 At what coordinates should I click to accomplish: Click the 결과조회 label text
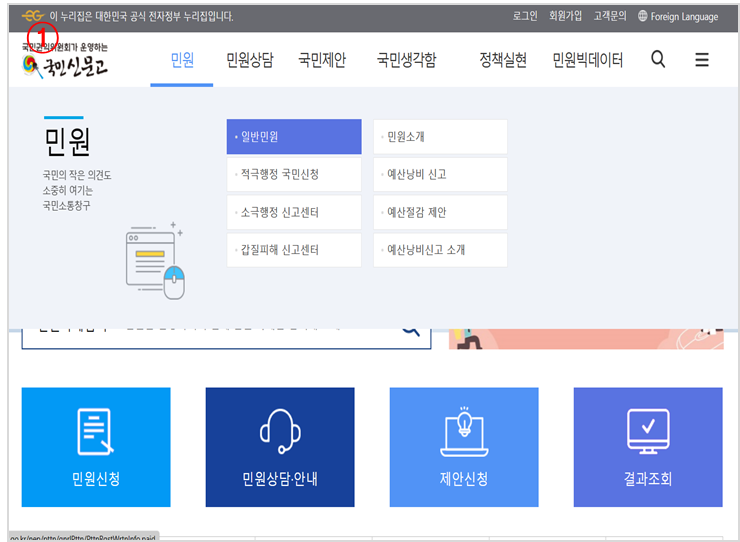[648, 479]
